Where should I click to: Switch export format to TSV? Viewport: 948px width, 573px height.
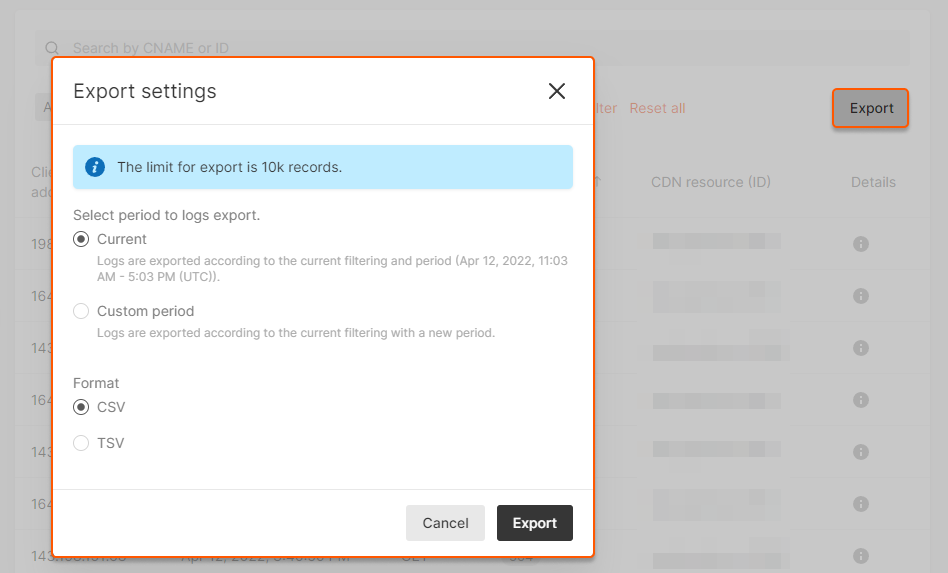pyautogui.click(x=82, y=443)
